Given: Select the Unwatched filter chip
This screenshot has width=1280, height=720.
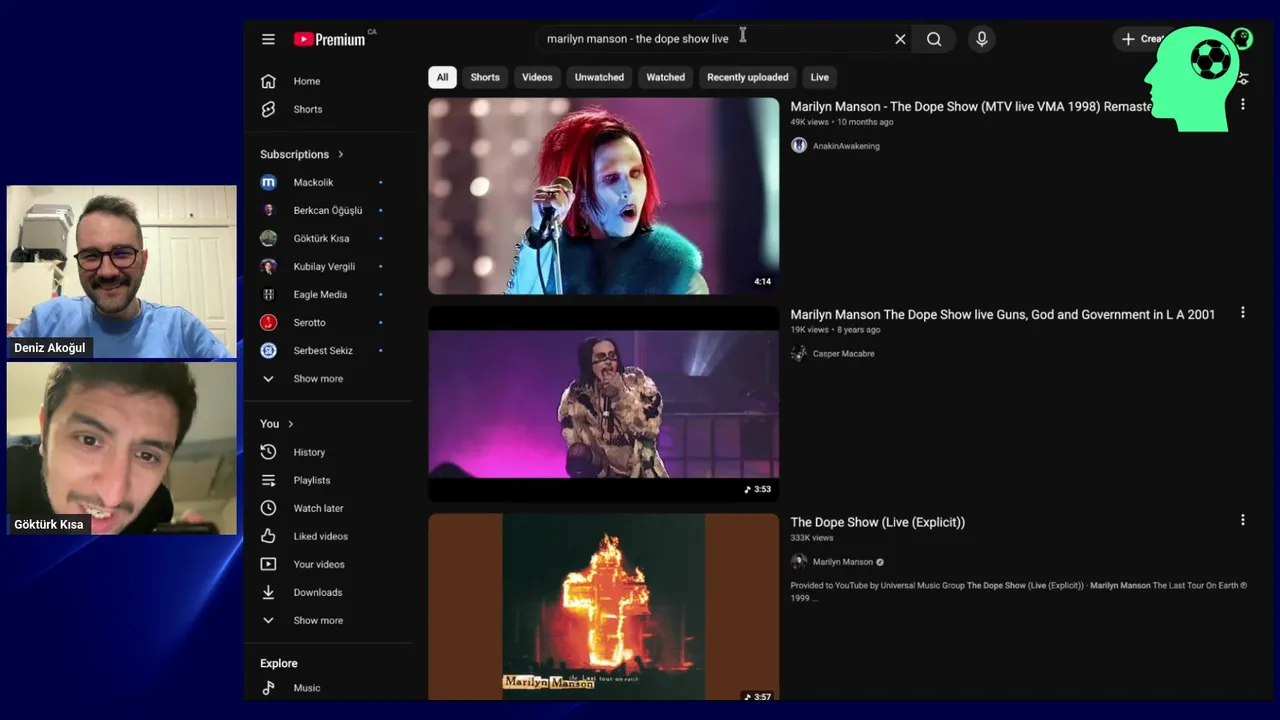Looking at the screenshot, I should (599, 77).
